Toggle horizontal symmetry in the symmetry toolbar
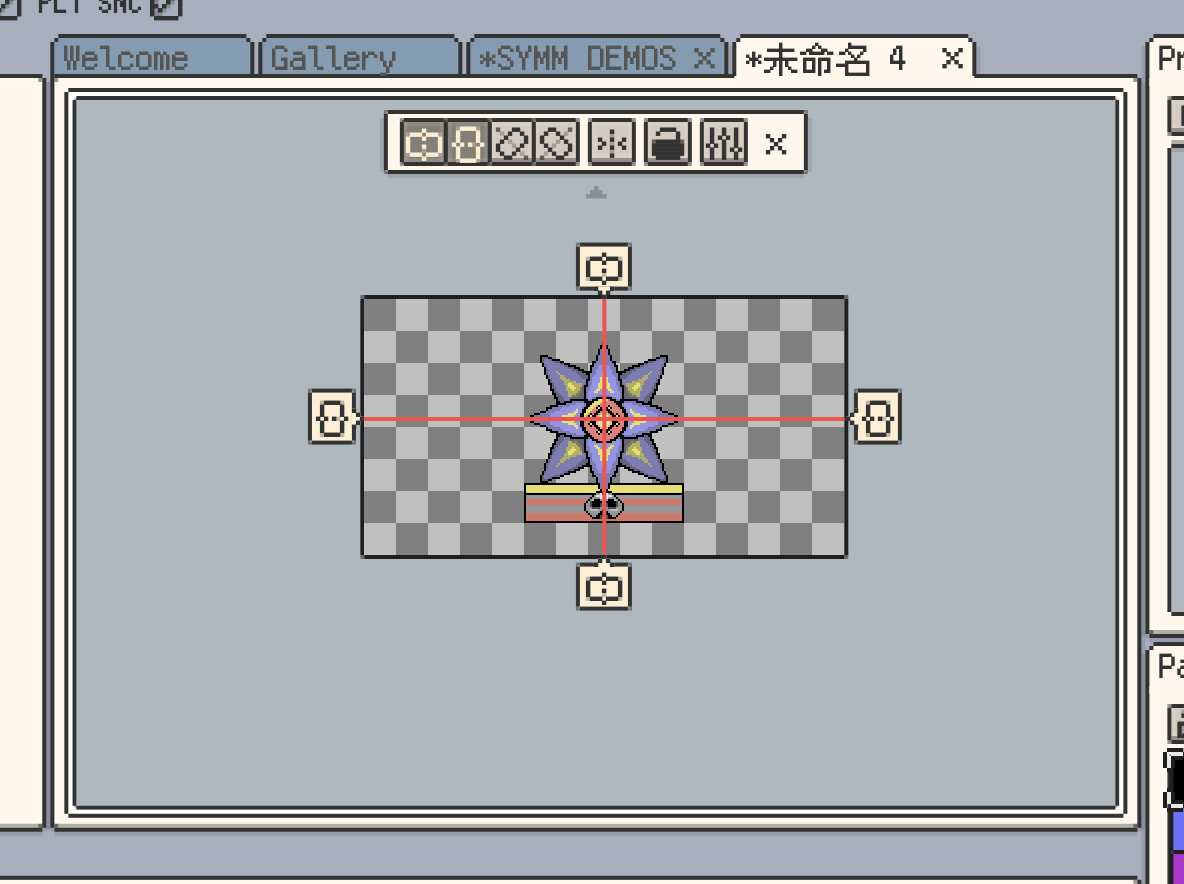The width and height of the screenshot is (1184, 884). pyautogui.click(x=423, y=144)
